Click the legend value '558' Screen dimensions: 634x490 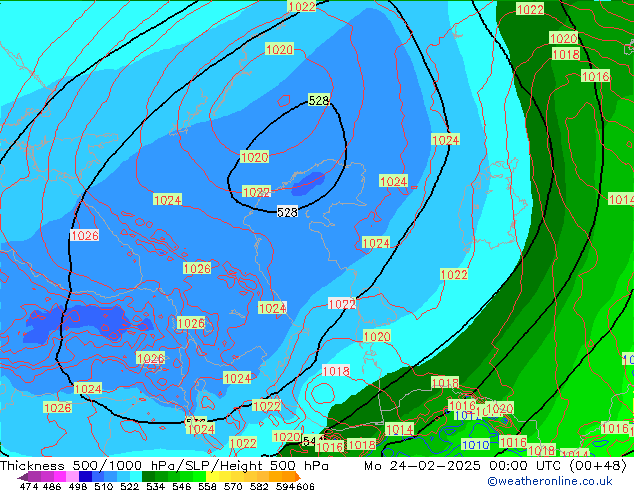(207, 486)
